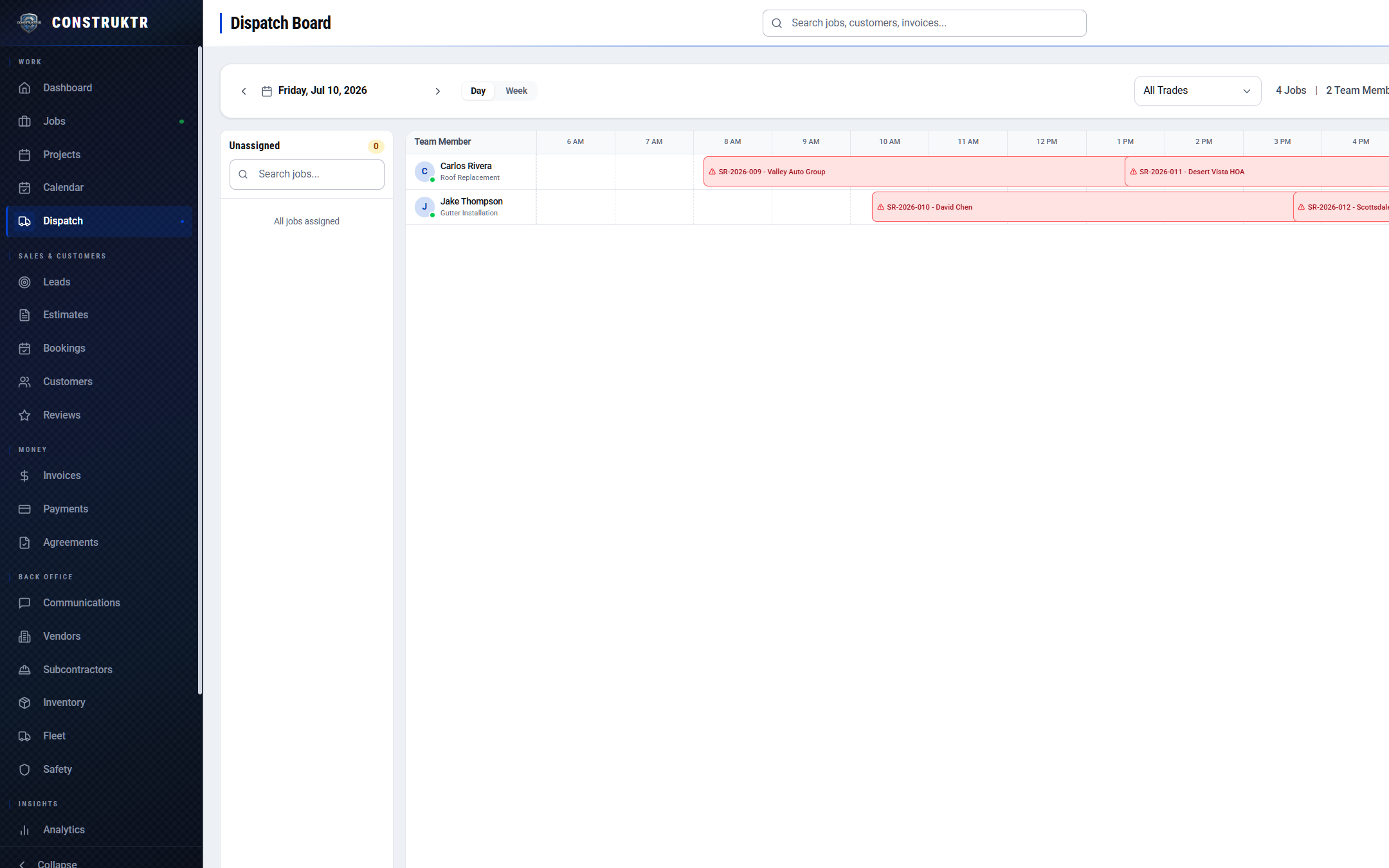
Task: Click the Jake Thompson name
Action: point(471,201)
